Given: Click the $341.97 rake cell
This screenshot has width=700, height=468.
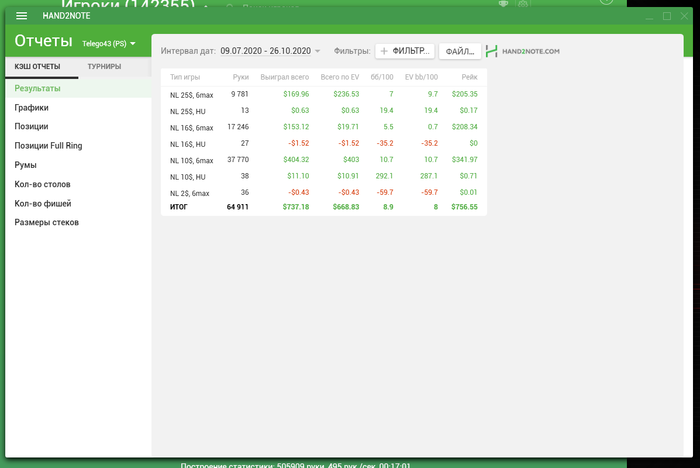Looking at the screenshot, I should pos(464,159).
